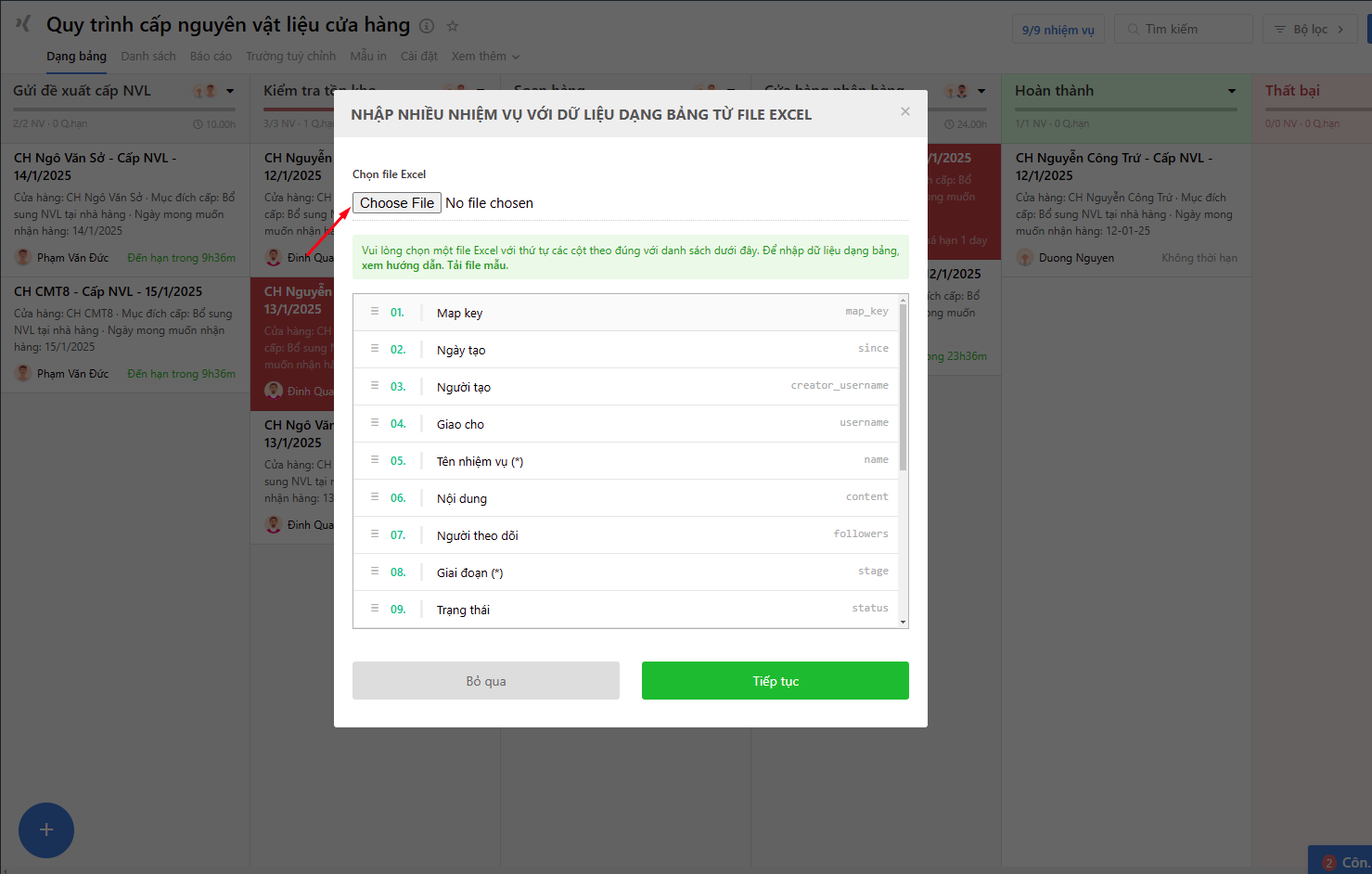Screen dimensions: 1372x874
Task: Switch to Dạng bảng tab
Action: (76, 57)
